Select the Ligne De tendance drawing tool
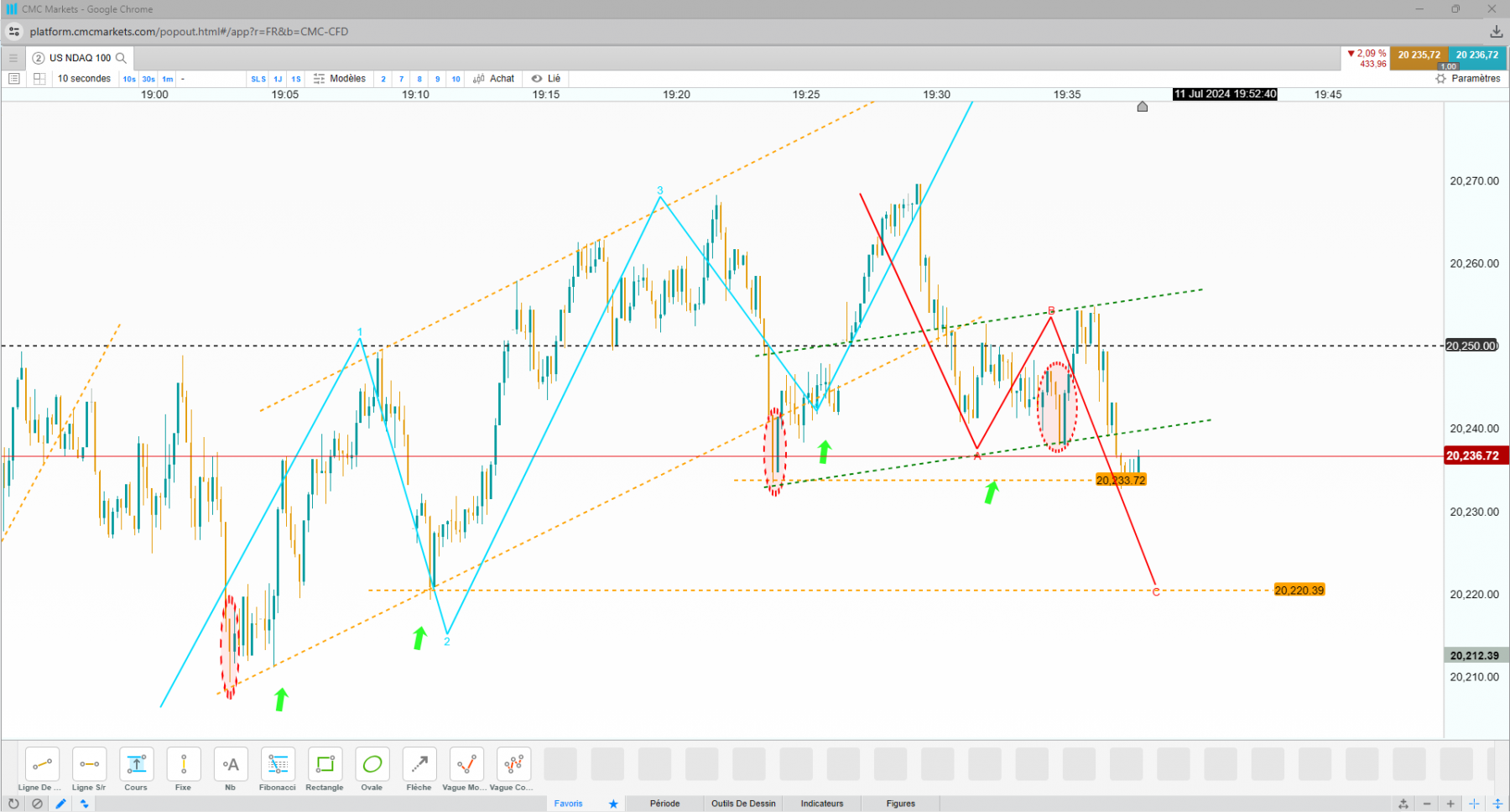This screenshot has height=812, width=1510. [x=42, y=764]
